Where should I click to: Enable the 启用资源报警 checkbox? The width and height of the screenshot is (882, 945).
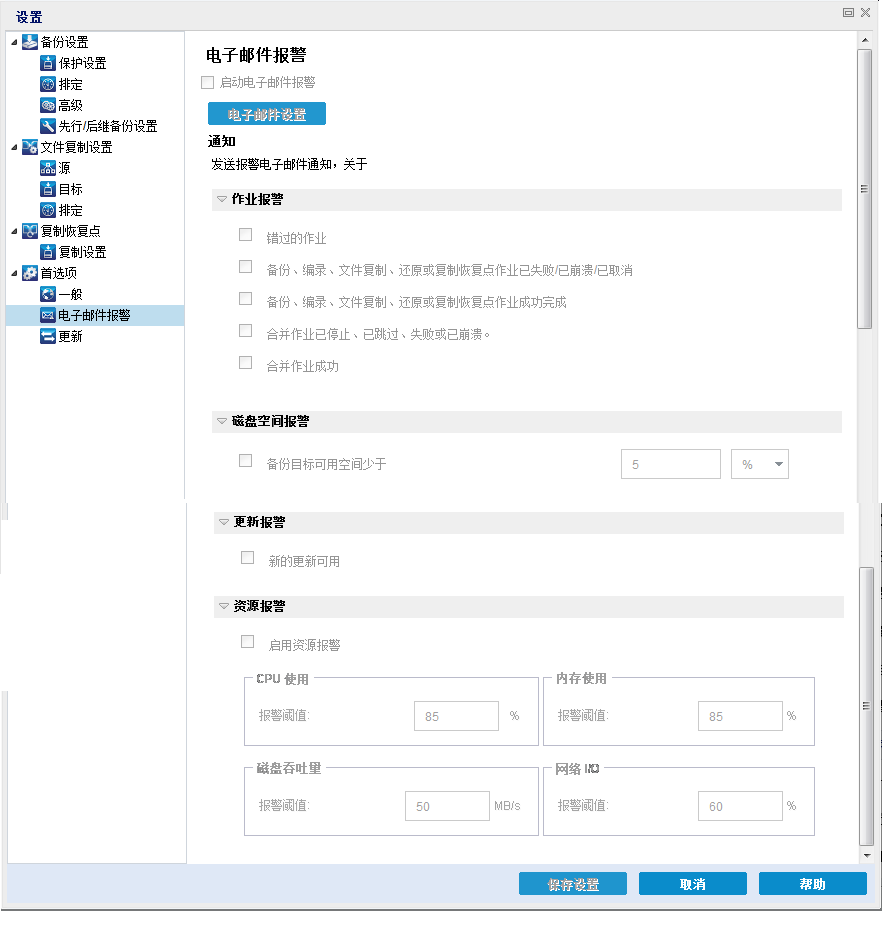[x=247, y=642]
